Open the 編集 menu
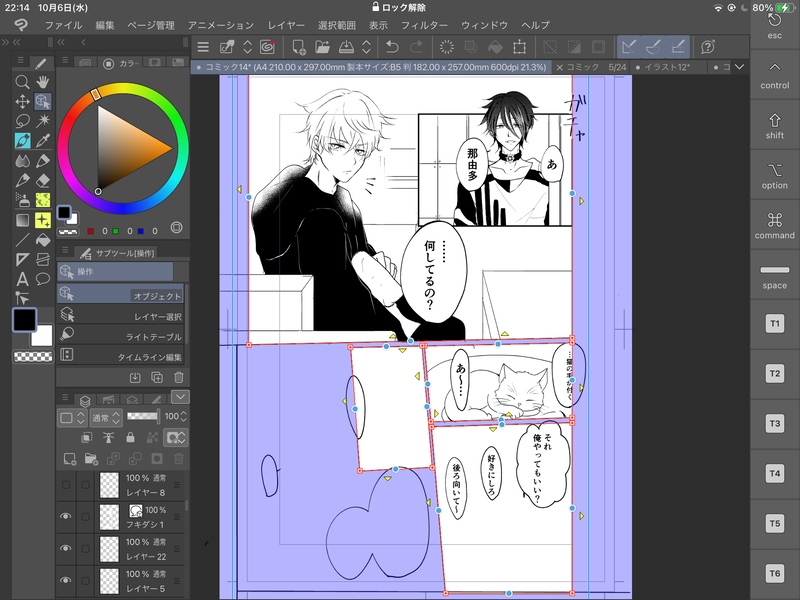 [105, 26]
